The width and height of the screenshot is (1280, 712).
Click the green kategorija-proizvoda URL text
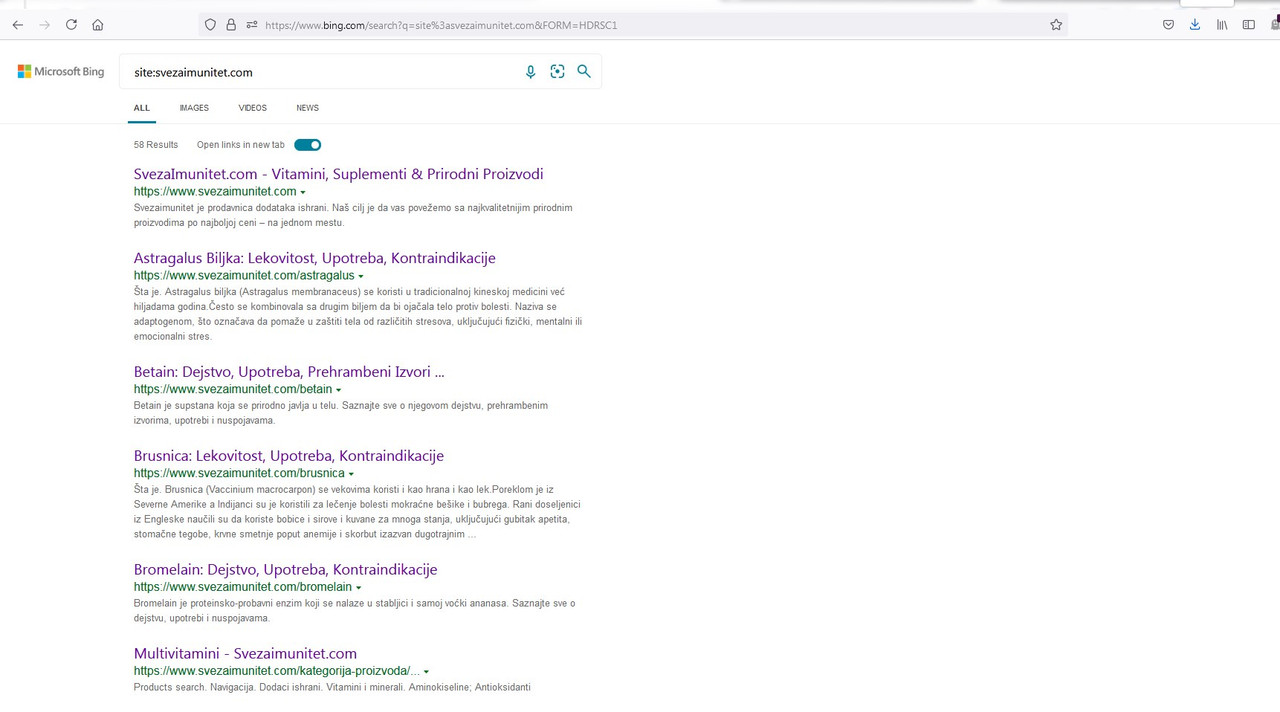pos(277,672)
